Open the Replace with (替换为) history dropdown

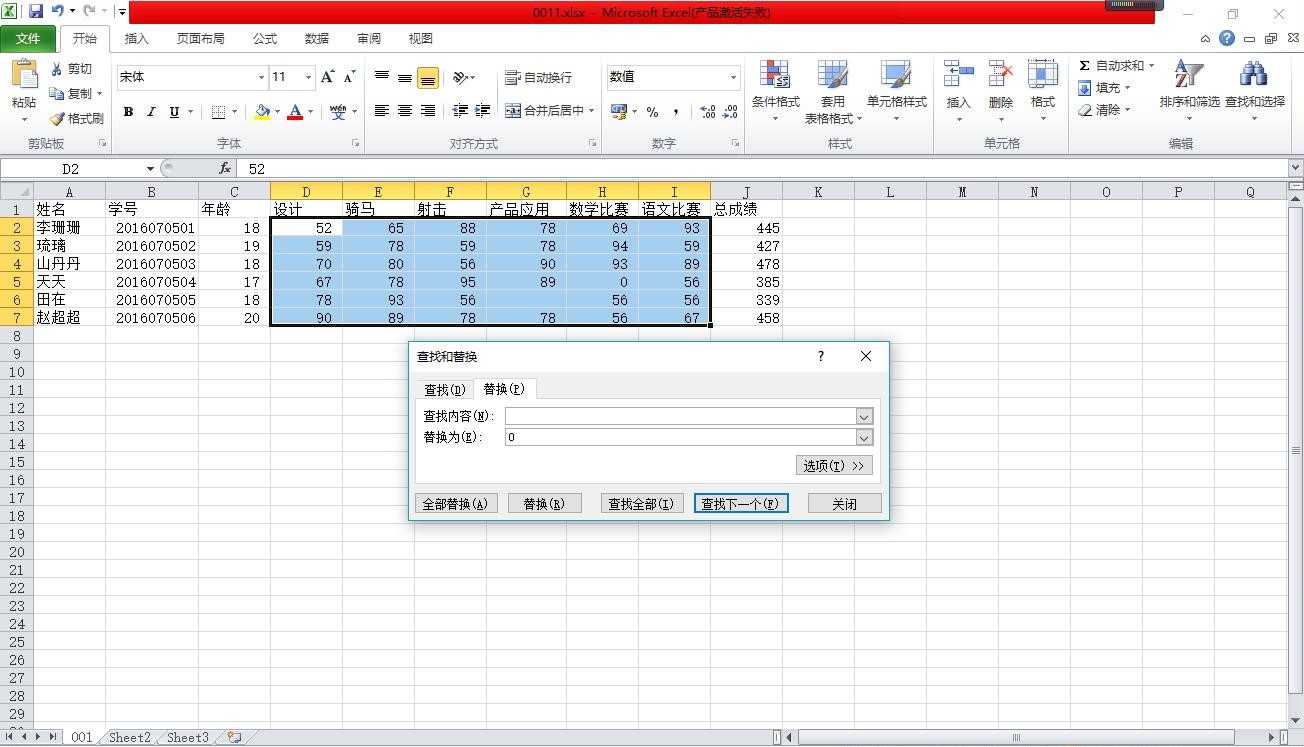tap(864, 437)
